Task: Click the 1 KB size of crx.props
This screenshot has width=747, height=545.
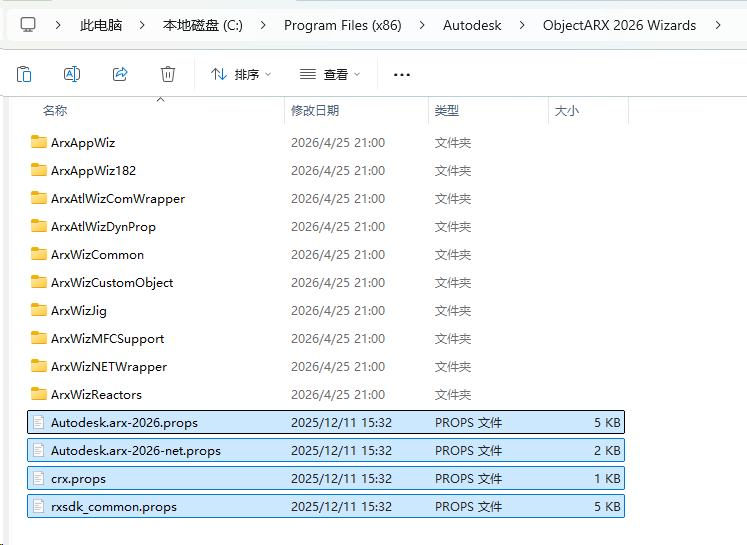Action: 607,479
